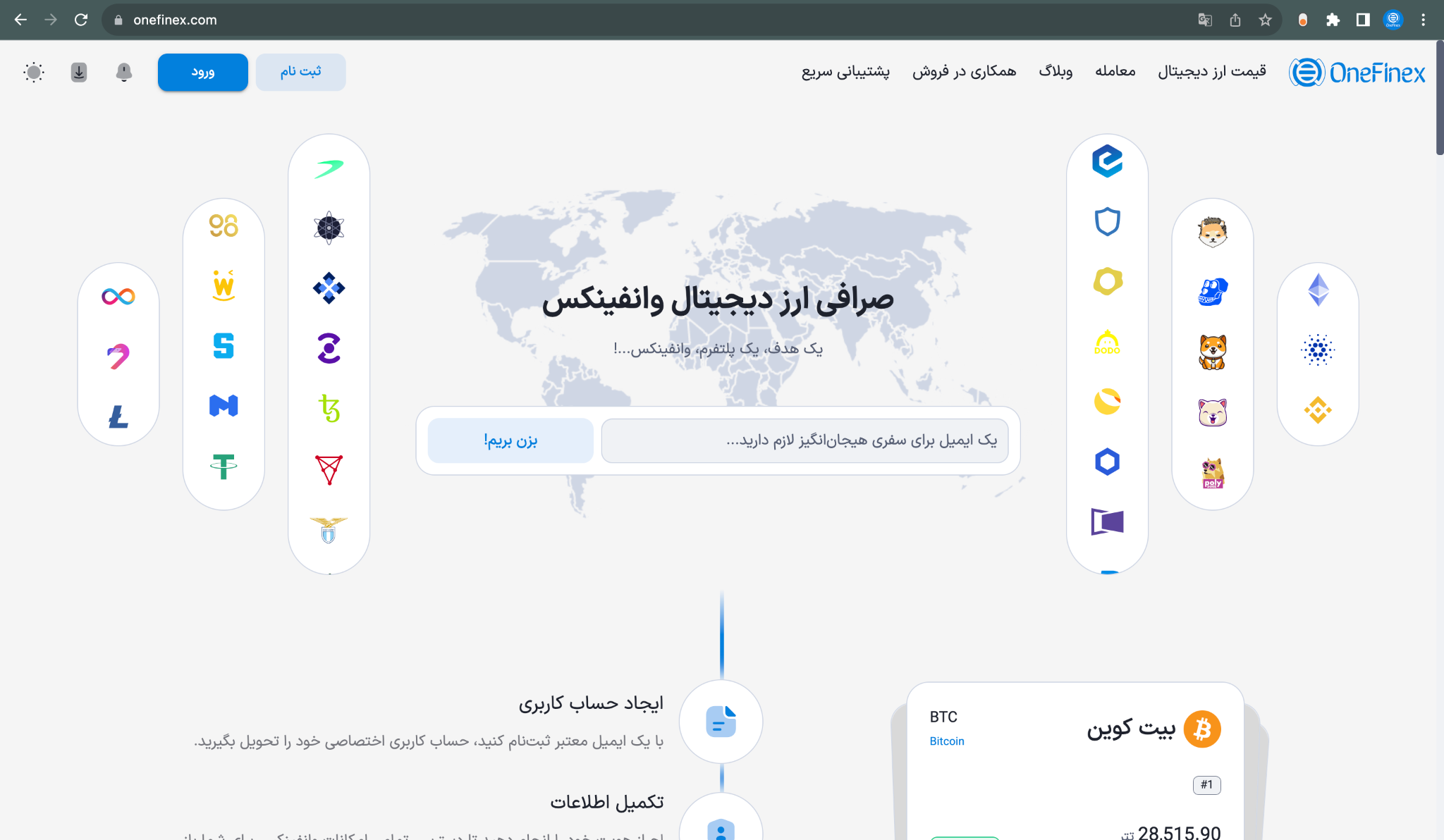Click the Bitcoin orange logo on card
The image size is (1444, 840).
[x=1203, y=729]
